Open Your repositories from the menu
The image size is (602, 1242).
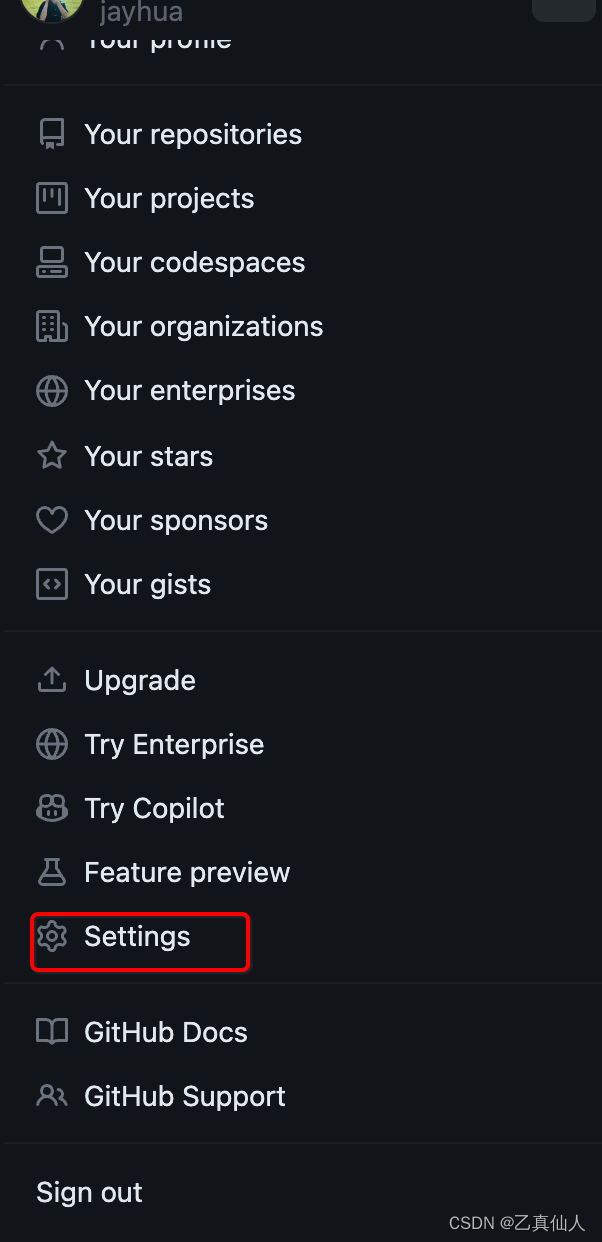[193, 135]
